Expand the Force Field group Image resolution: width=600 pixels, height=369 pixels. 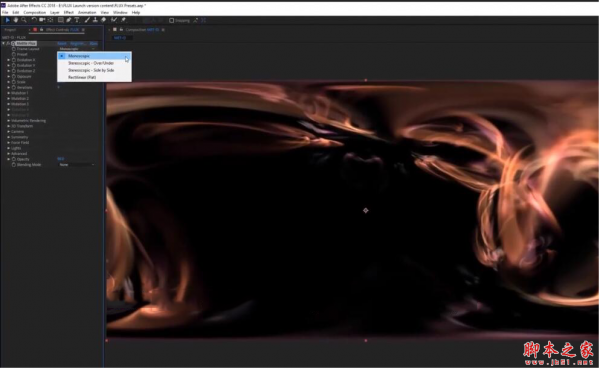click(x=9, y=142)
